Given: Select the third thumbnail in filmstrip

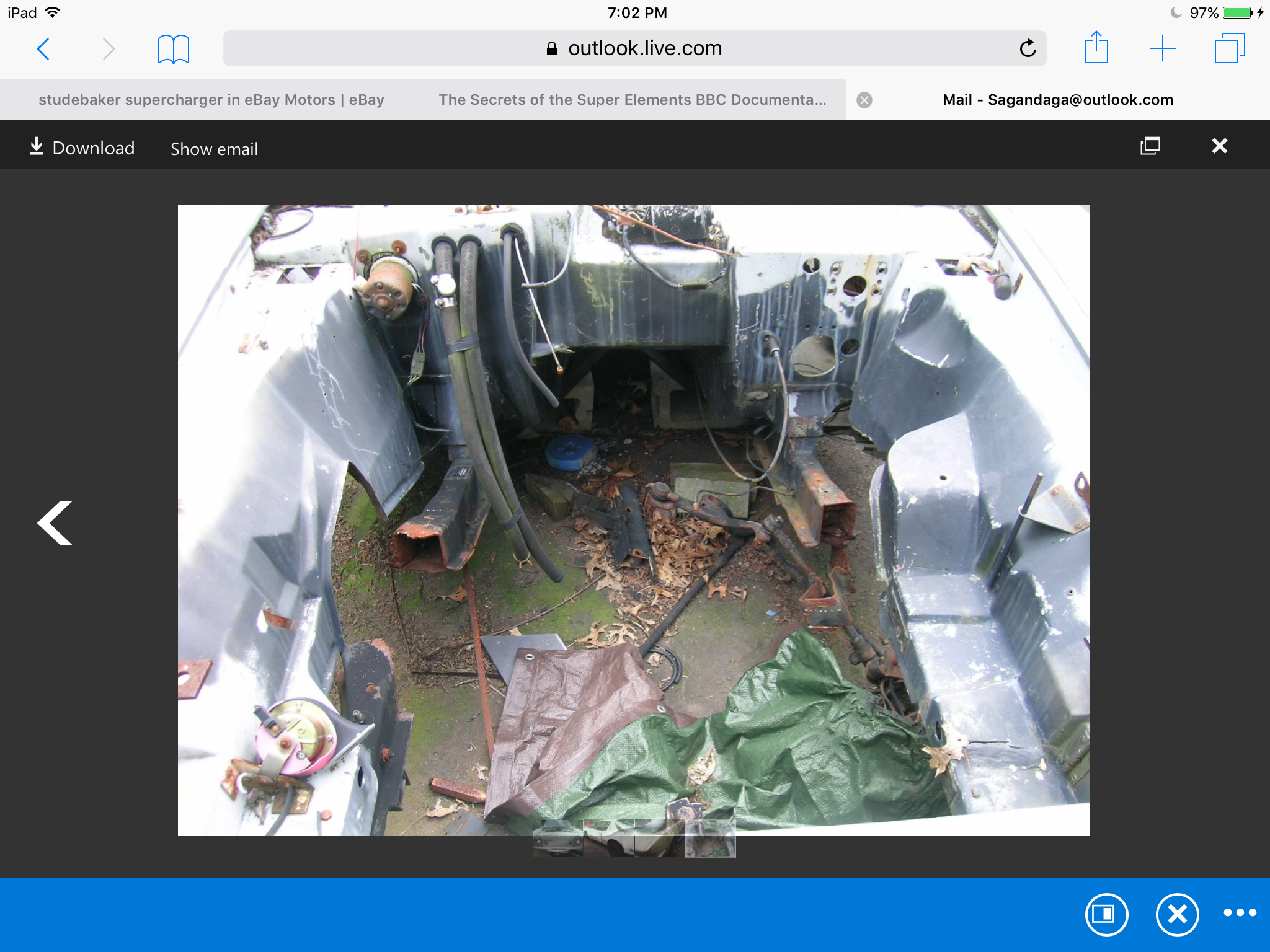Looking at the screenshot, I should [660, 839].
